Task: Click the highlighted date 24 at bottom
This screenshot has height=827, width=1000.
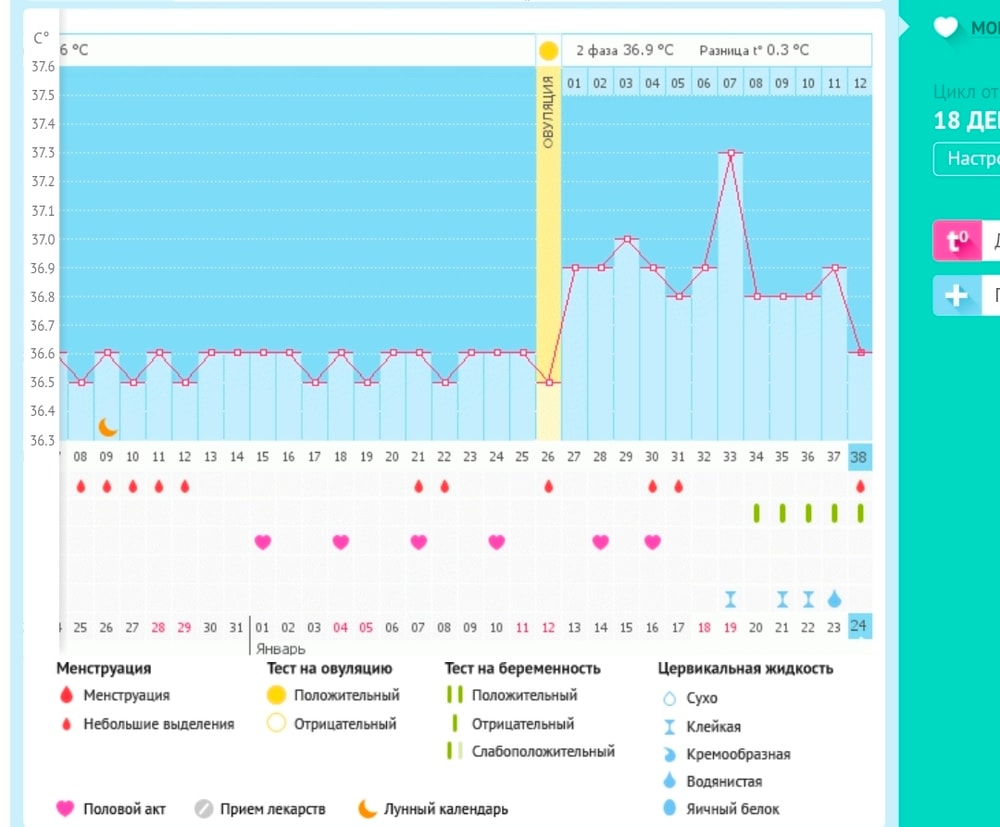Action: click(859, 626)
